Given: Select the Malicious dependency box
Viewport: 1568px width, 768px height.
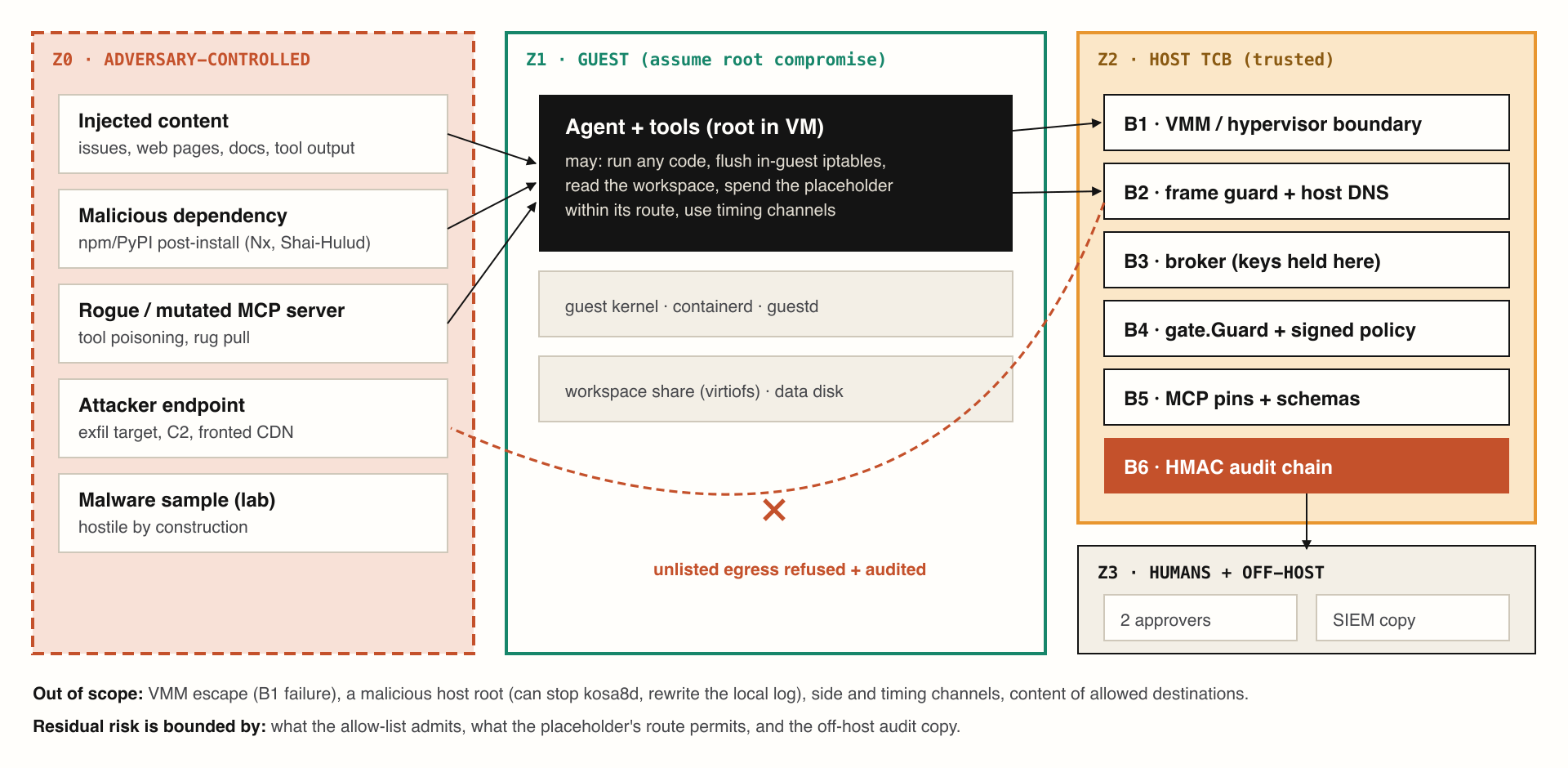Looking at the screenshot, I should click(253, 229).
